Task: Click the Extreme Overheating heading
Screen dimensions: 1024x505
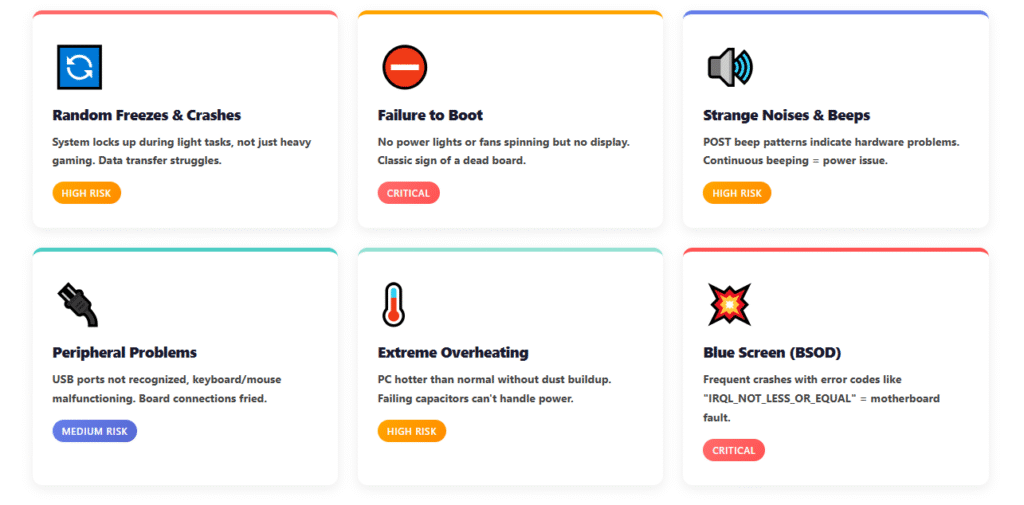Action: [x=453, y=352]
